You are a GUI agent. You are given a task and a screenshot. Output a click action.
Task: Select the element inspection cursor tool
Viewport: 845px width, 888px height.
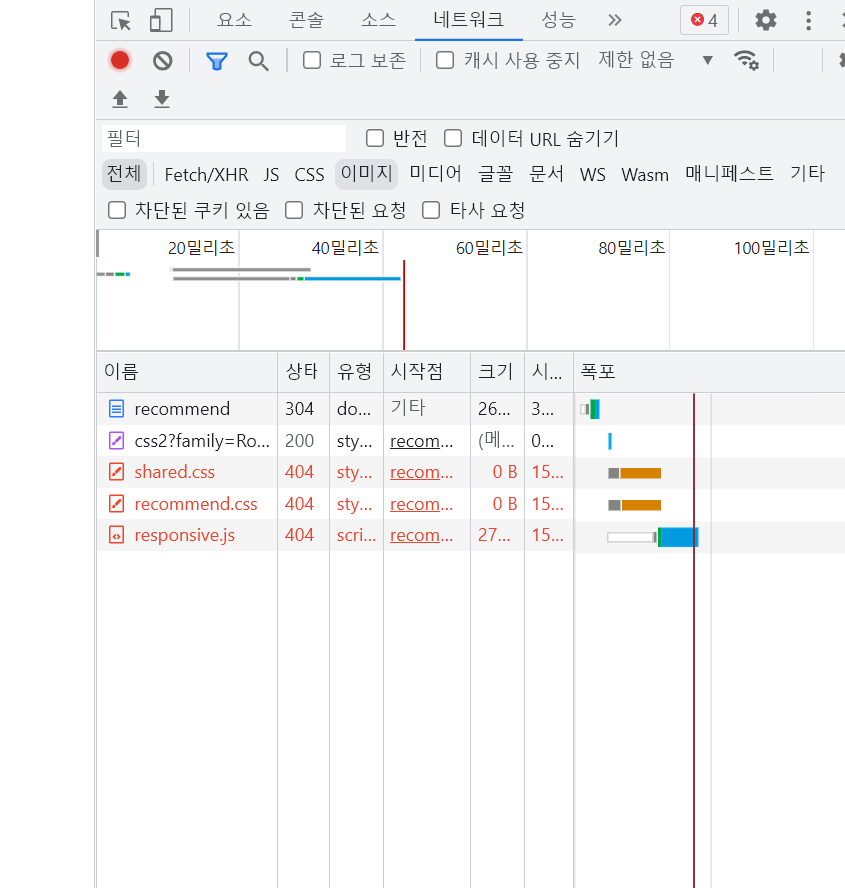120,19
